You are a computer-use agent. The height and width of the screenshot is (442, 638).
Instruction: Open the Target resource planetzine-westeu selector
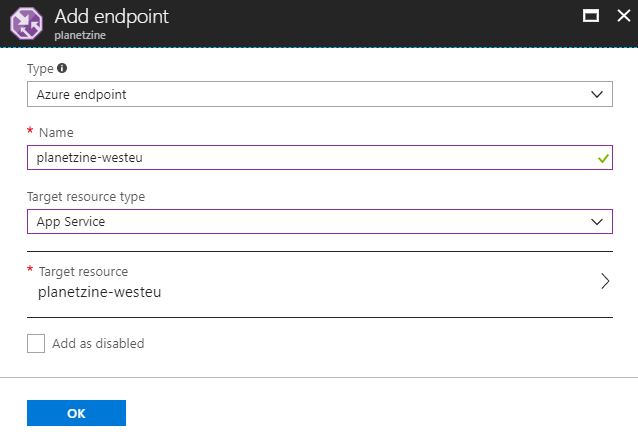click(320, 284)
